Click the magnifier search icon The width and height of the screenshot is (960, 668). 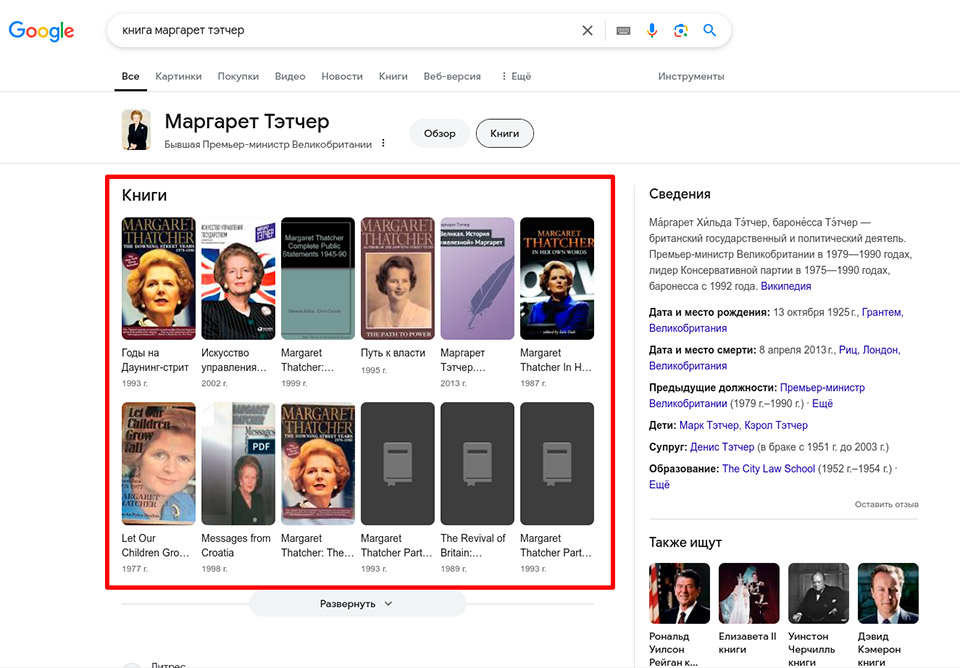pyautogui.click(x=710, y=30)
